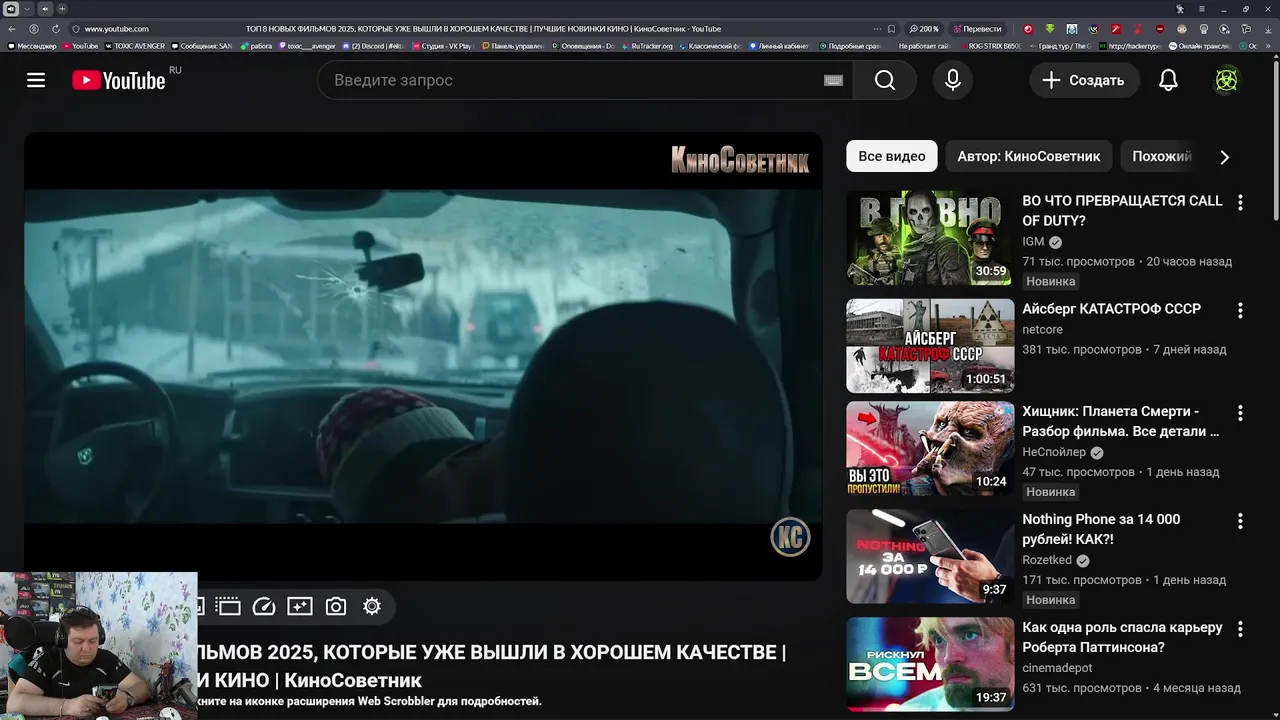Open the 200 % zoom indicator
The height and width of the screenshot is (720, 1280).
[924, 29]
